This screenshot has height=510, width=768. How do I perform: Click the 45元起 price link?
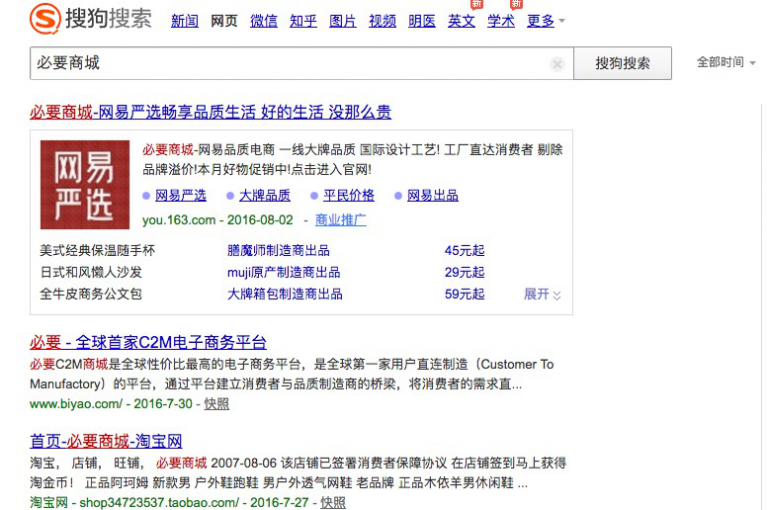[x=464, y=251]
